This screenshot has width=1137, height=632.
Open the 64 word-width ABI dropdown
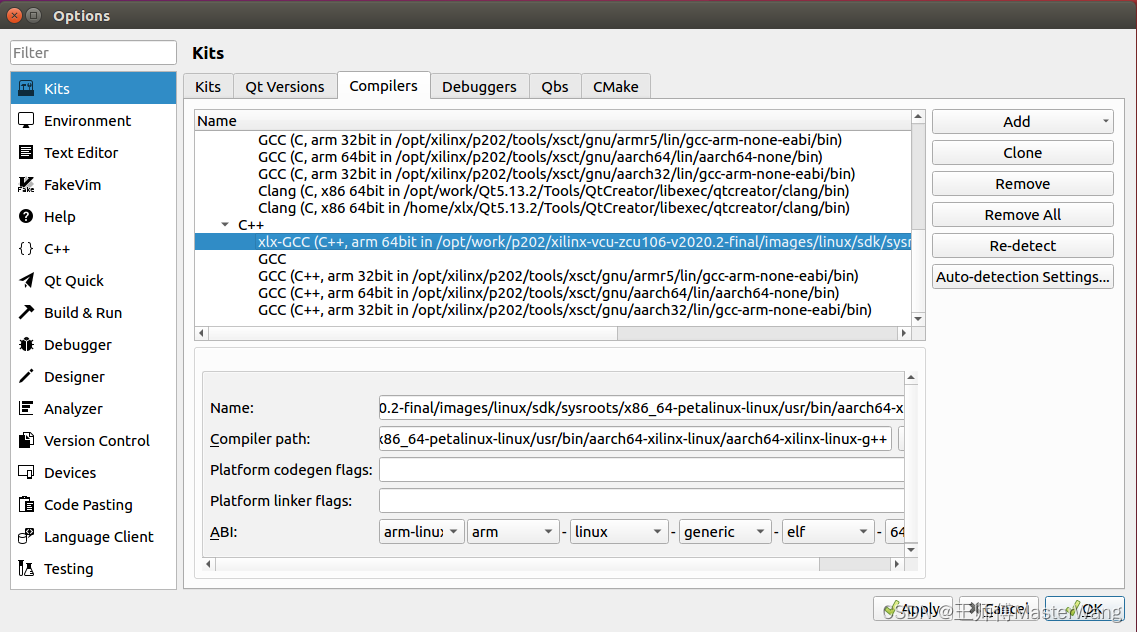[x=895, y=532]
